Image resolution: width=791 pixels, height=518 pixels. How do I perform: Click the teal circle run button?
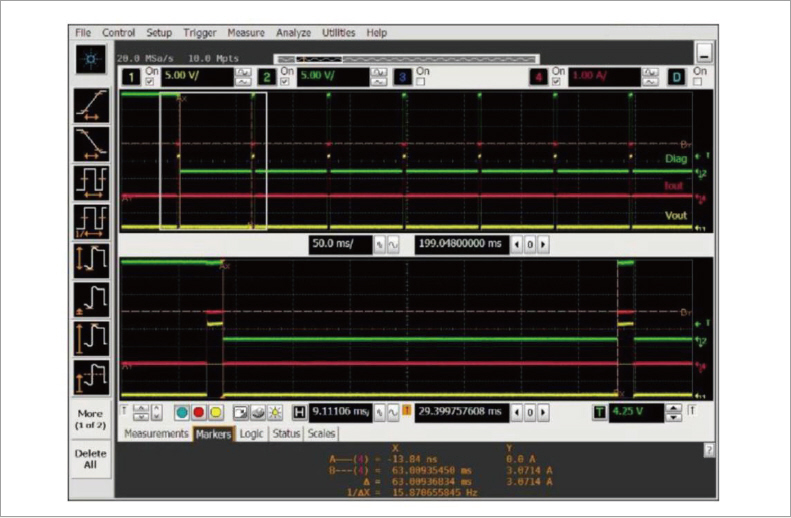tap(181, 412)
